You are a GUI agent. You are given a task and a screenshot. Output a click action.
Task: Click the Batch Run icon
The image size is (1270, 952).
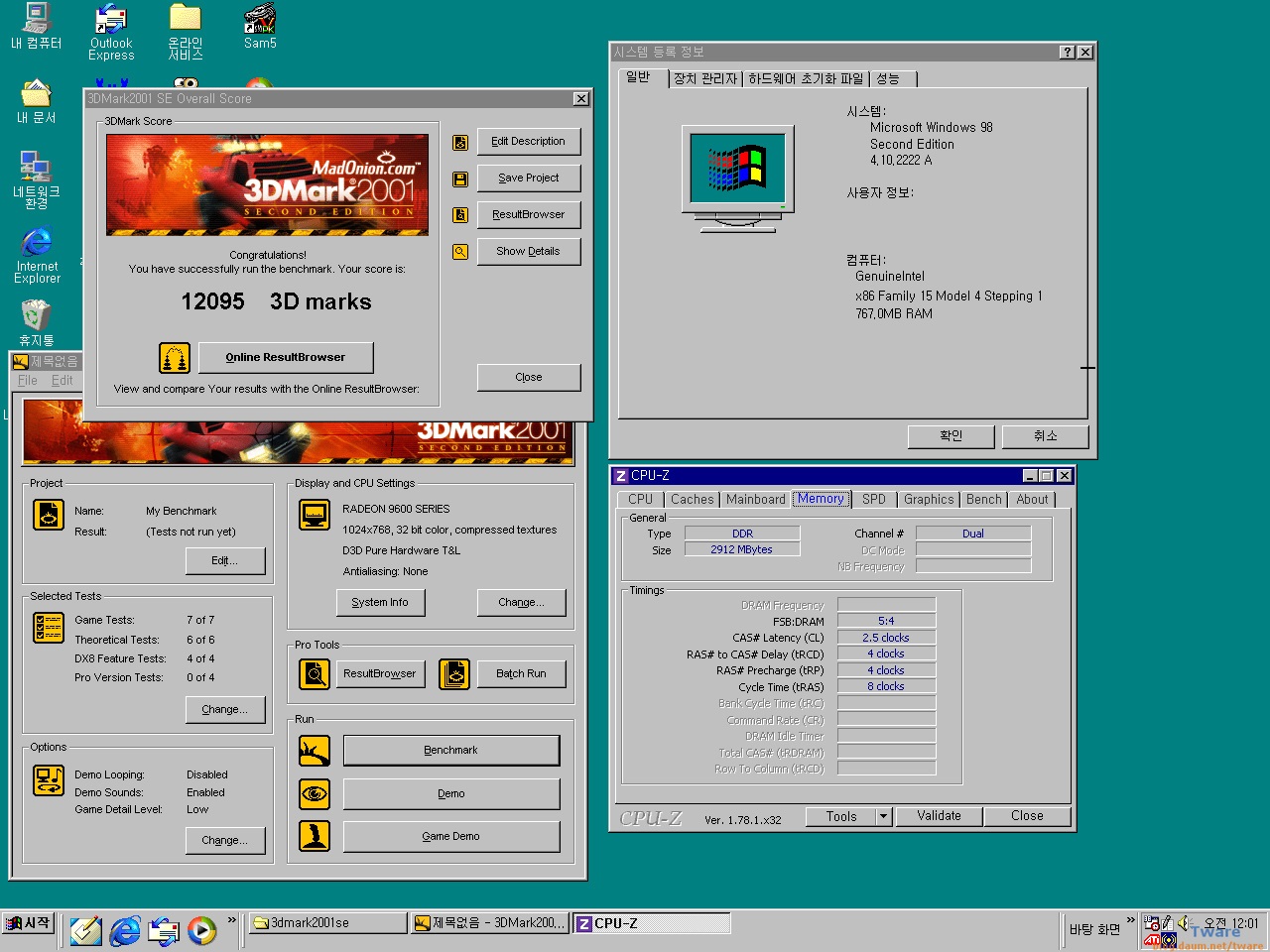coord(454,674)
